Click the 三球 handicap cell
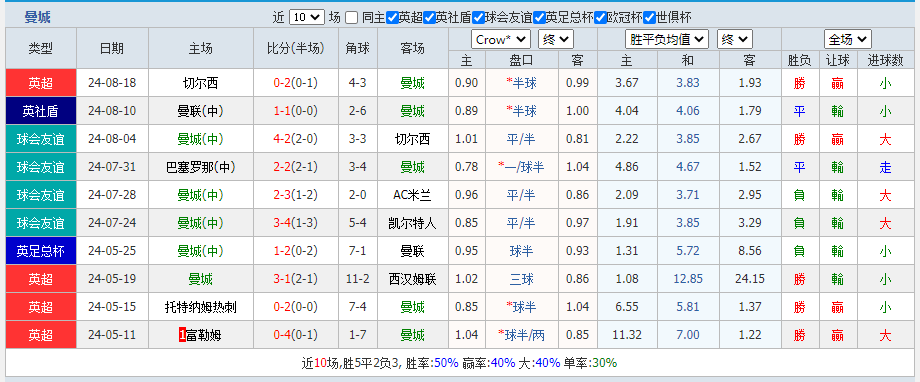The image size is (920, 382). [522, 279]
